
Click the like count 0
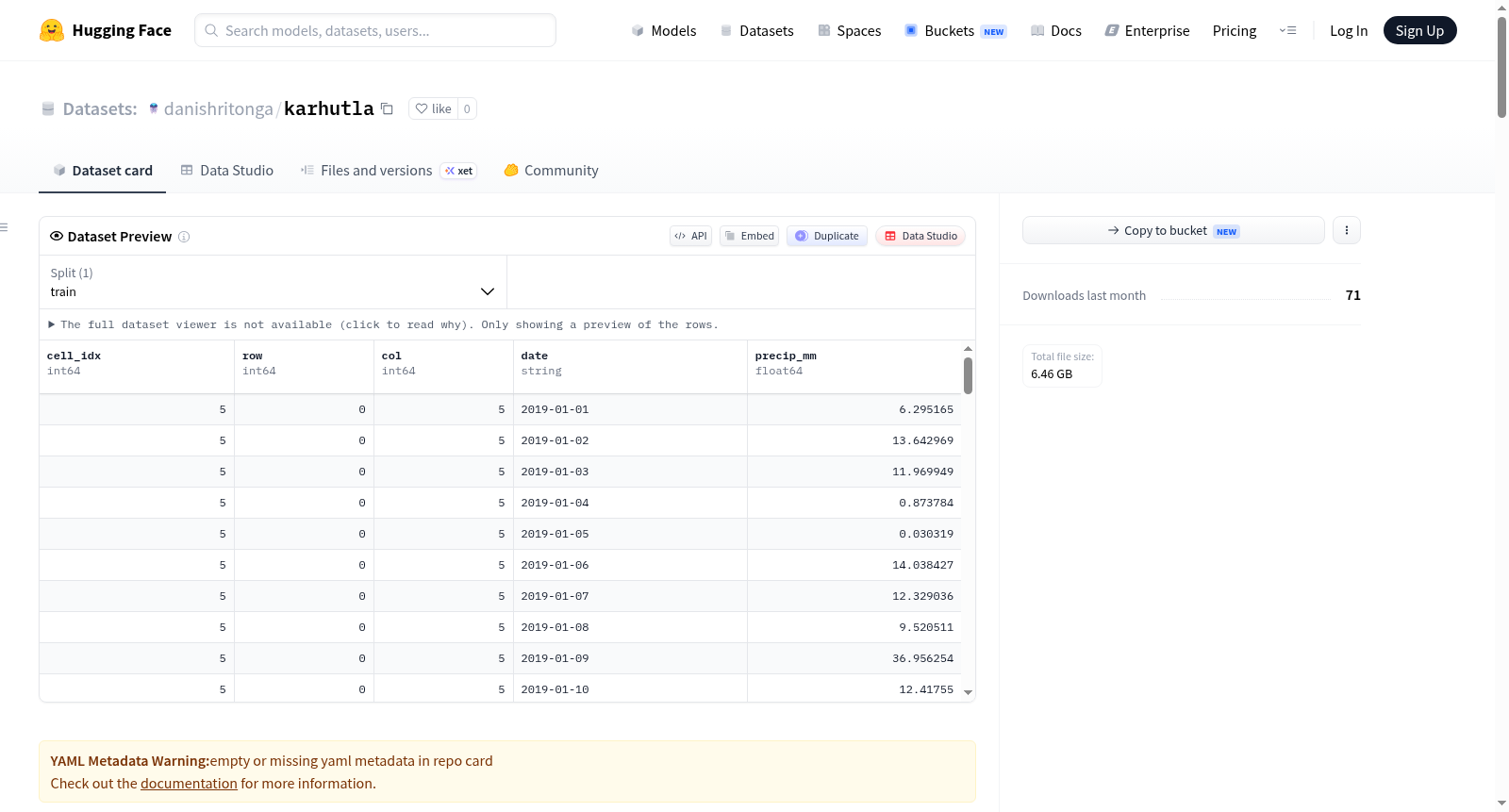[x=467, y=108]
